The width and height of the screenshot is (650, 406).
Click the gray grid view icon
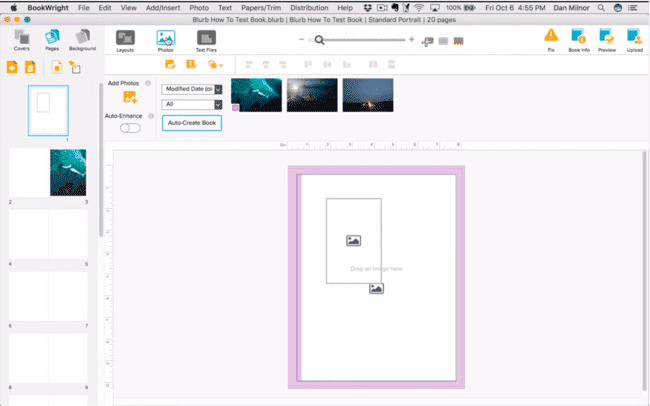tap(443, 41)
